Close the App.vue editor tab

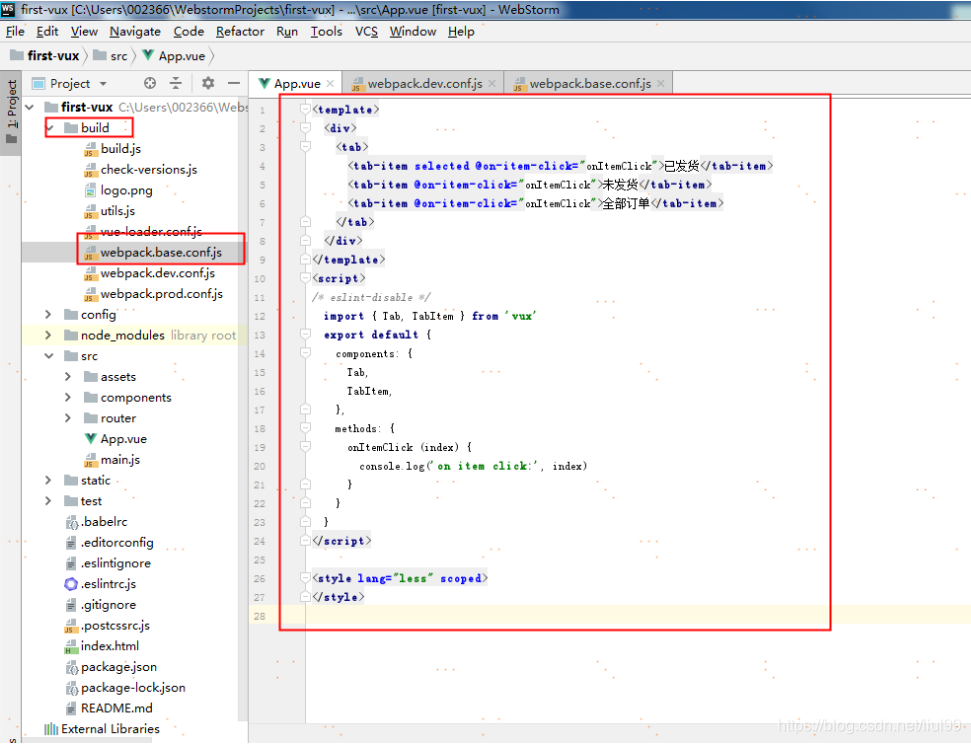tap(330, 84)
